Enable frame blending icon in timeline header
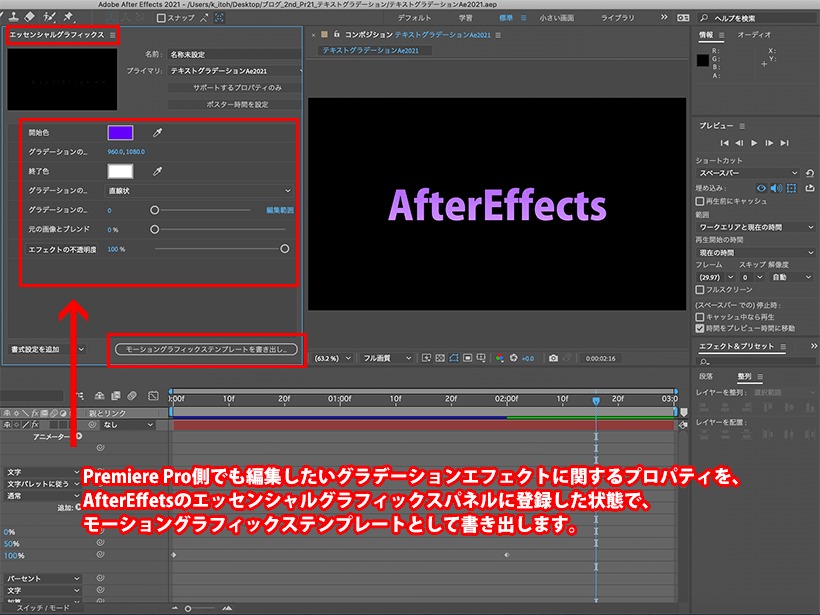This screenshot has width=820, height=615. [x=116, y=396]
